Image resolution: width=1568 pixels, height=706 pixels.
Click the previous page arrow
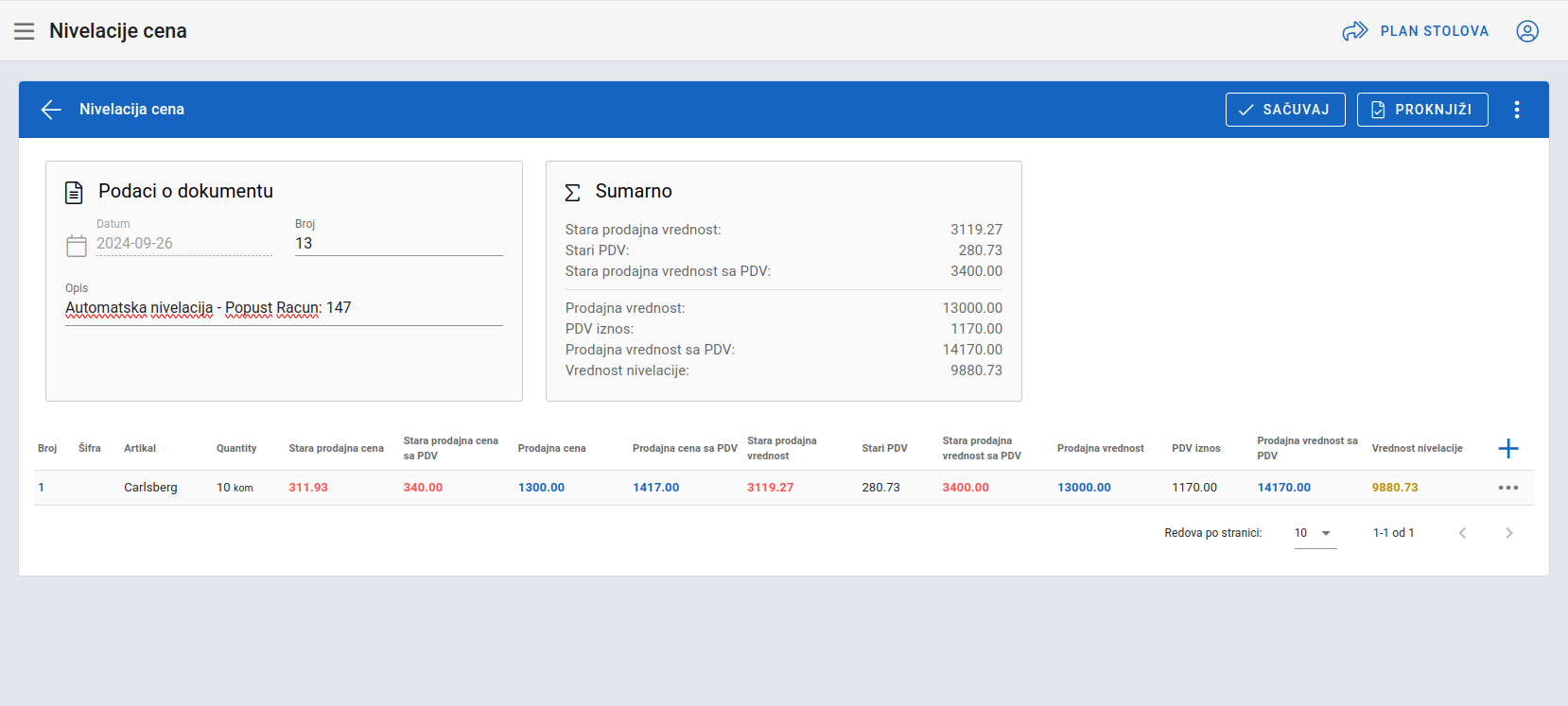(1462, 533)
